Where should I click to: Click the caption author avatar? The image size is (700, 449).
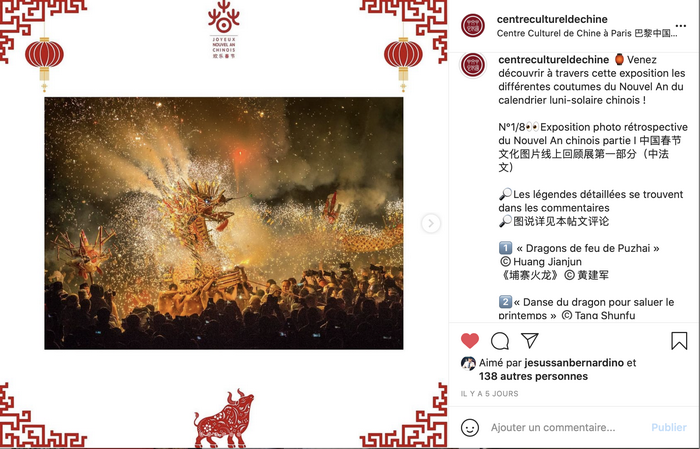pyautogui.click(x=473, y=65)
